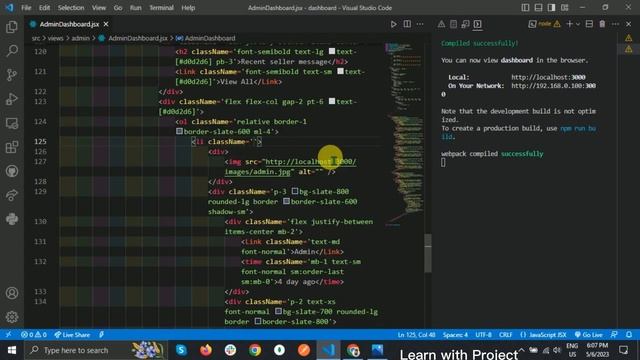Image resolution: width=640 pixels, height=360 pixels.
Task: Open the Live Share view in activity bar
Action: point(12,195)
